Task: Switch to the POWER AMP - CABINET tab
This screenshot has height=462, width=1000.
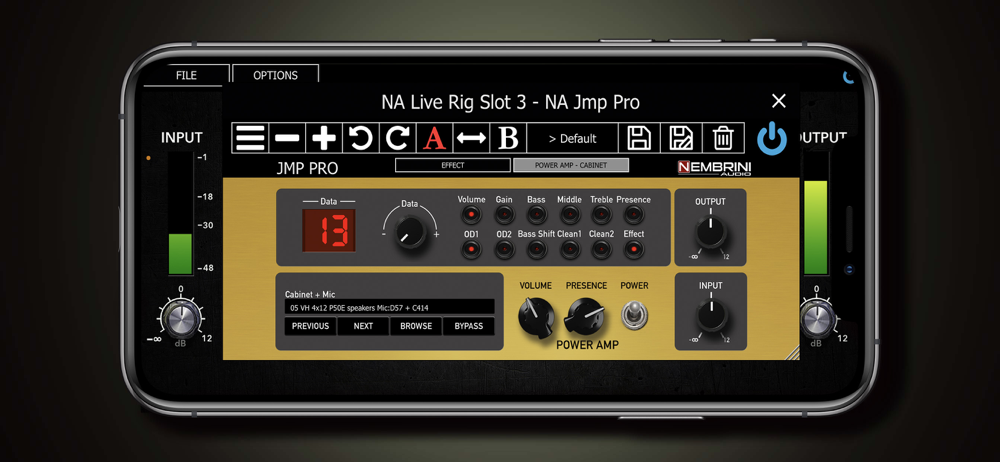Action: [x=571, y=165]
